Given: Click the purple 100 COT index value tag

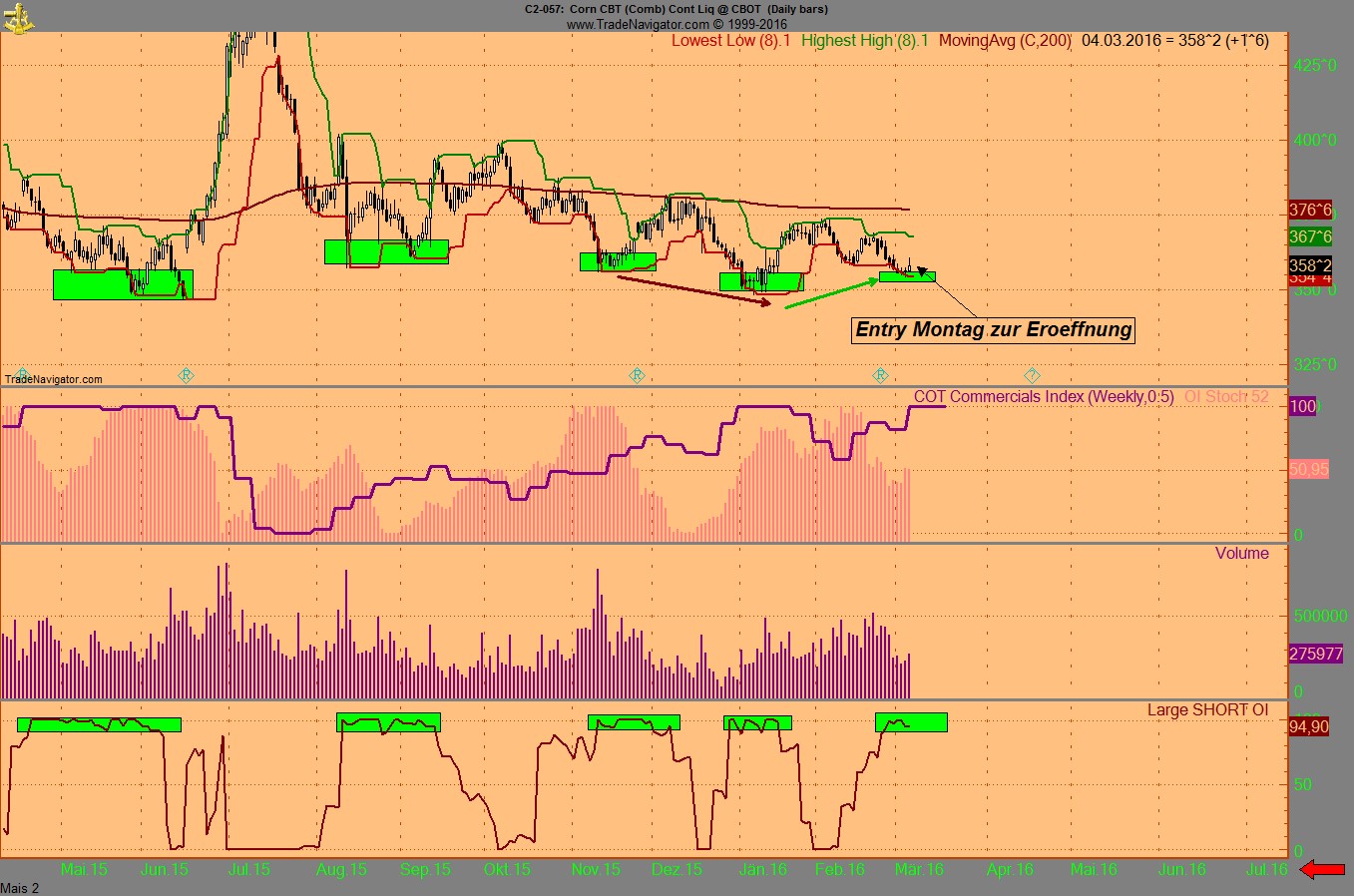Looking at the screenshot, I should coord(1302,406).
